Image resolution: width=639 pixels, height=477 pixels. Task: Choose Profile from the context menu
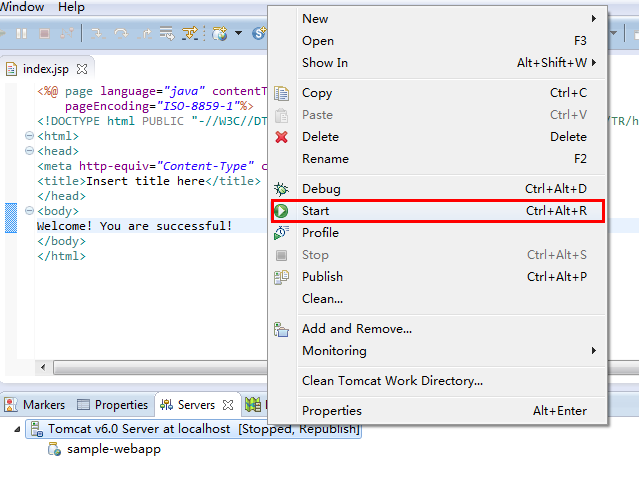coord(439,233)
